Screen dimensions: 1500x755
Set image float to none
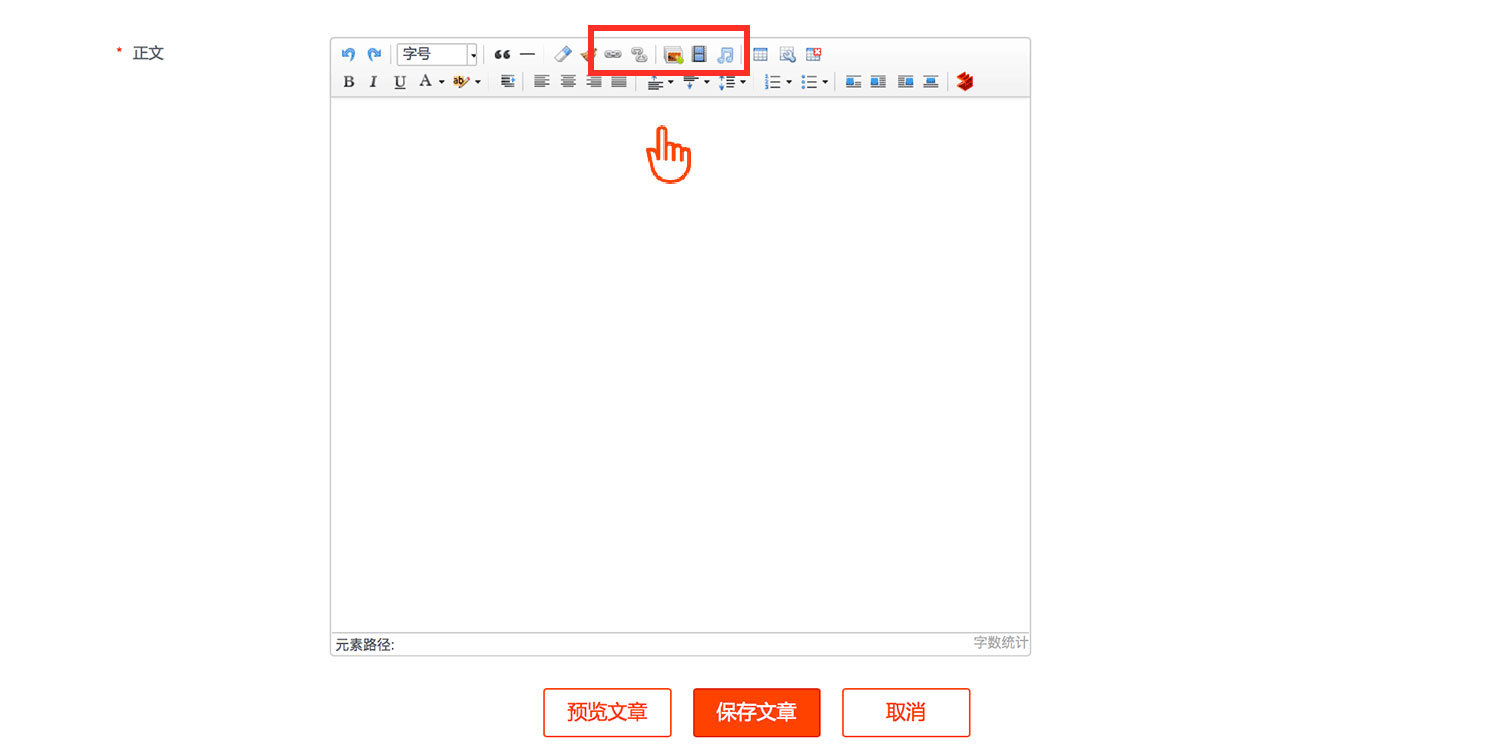point(853,82)
